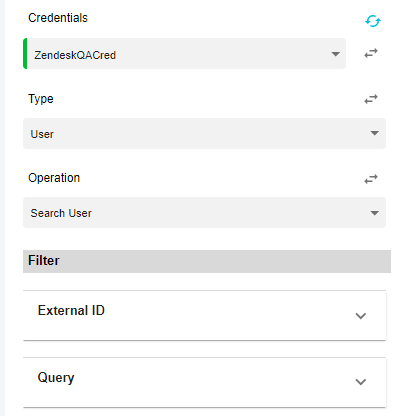Open the Operation dropdown showing Search User
Viewport: 404px width, 416px height.
(204, 213)
